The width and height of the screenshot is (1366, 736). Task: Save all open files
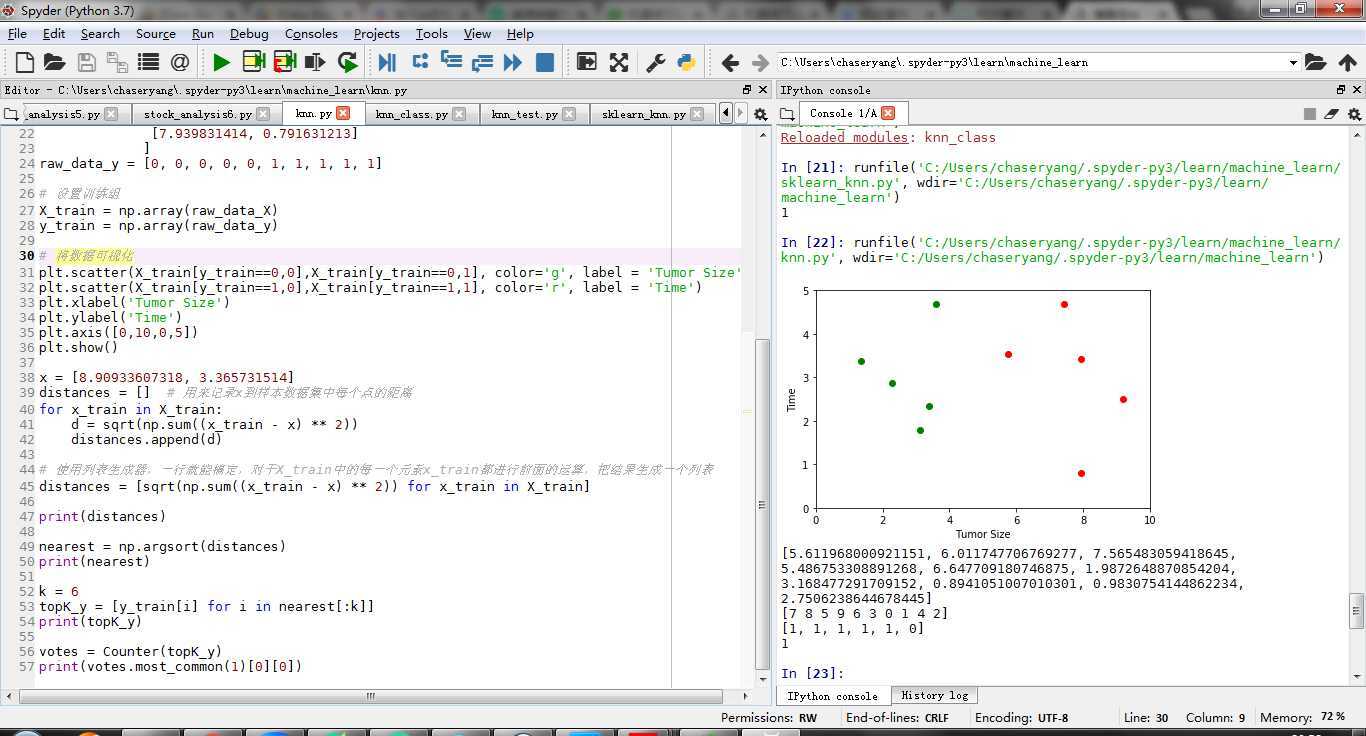coord(117,62)
